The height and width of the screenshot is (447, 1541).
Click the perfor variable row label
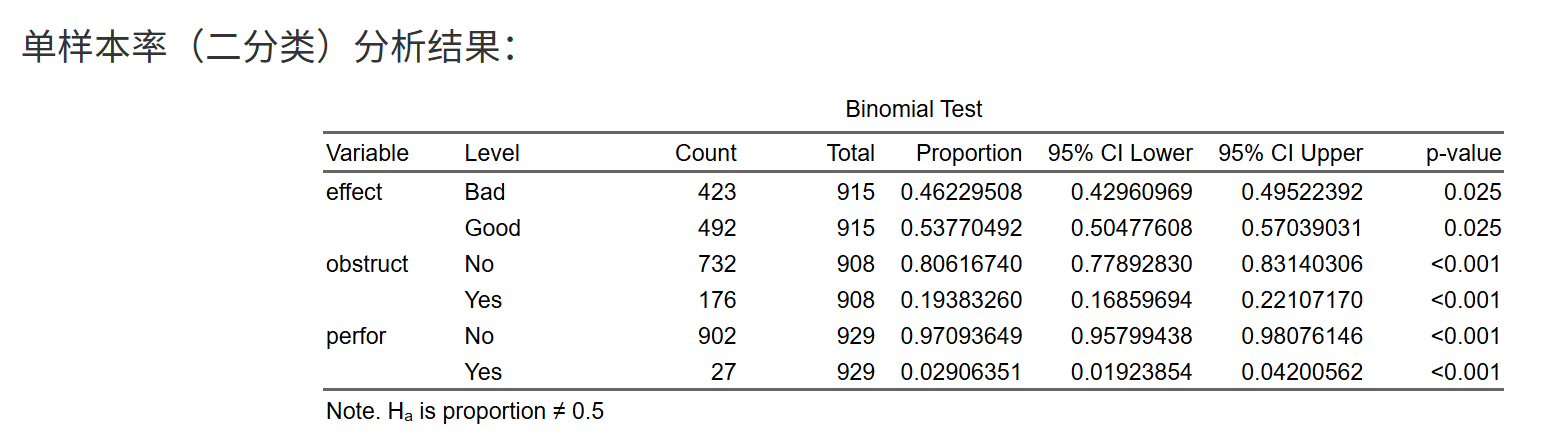click(355, 336)
